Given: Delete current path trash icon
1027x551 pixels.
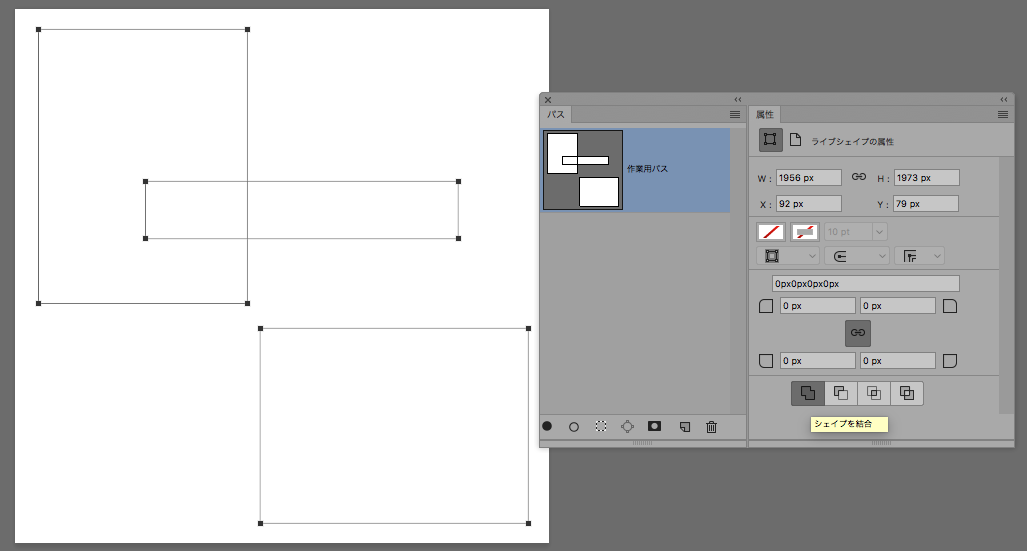Looking at the screenshot, I should point(711,427).
